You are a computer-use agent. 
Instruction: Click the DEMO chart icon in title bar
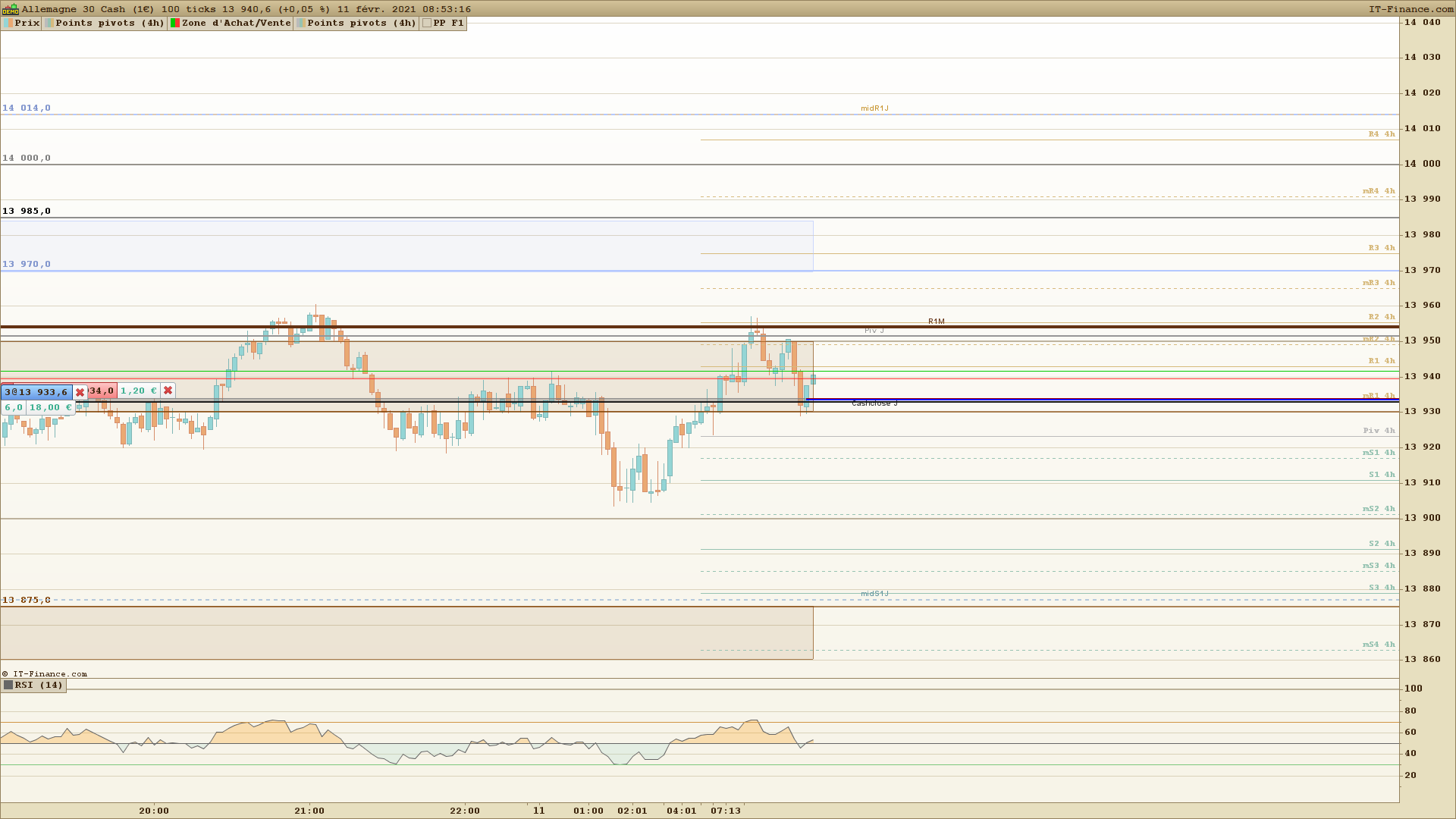tap(10, 9)
